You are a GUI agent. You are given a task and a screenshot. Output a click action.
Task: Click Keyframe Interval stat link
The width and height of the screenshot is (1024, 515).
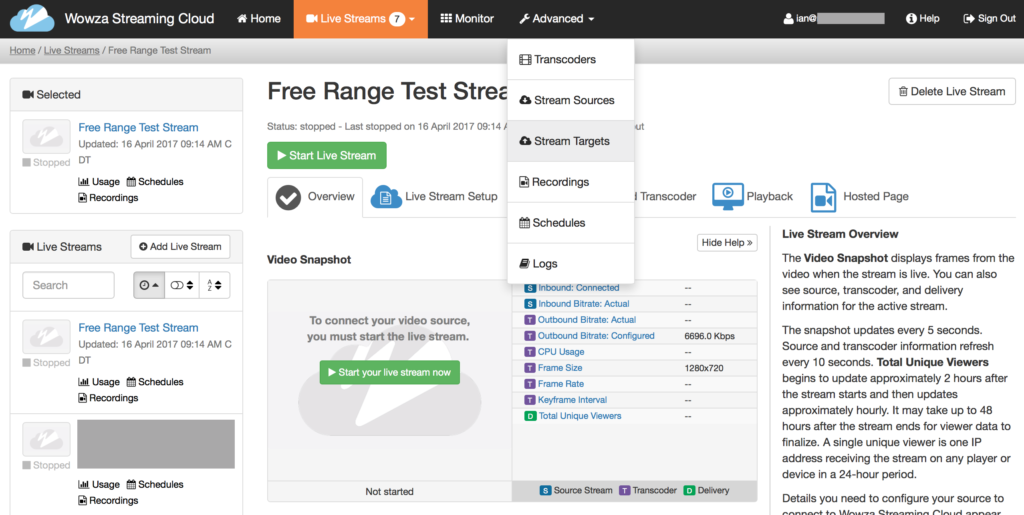573,400
